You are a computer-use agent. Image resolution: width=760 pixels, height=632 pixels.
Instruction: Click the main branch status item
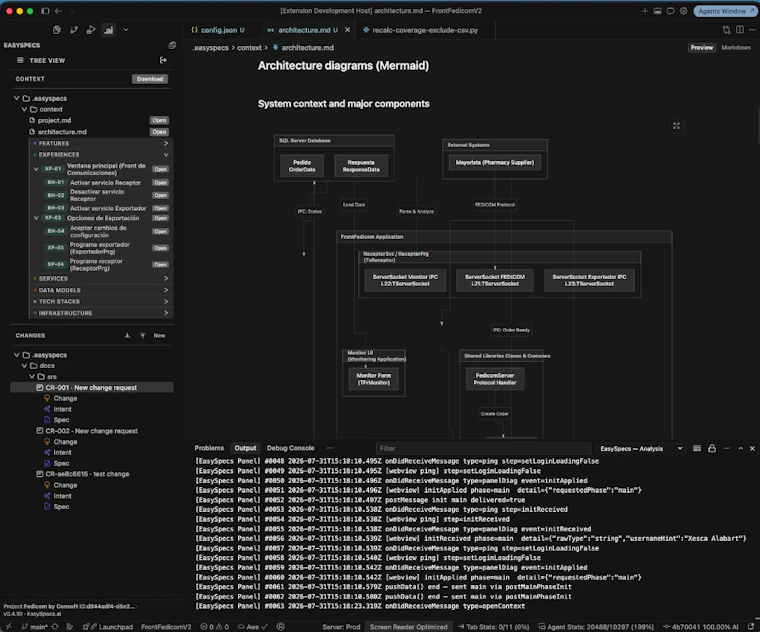34,627
